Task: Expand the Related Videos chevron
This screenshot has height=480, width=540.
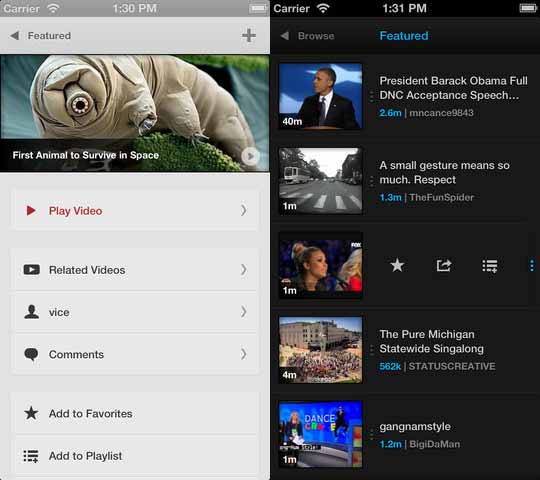Action: tap(244, 270)
